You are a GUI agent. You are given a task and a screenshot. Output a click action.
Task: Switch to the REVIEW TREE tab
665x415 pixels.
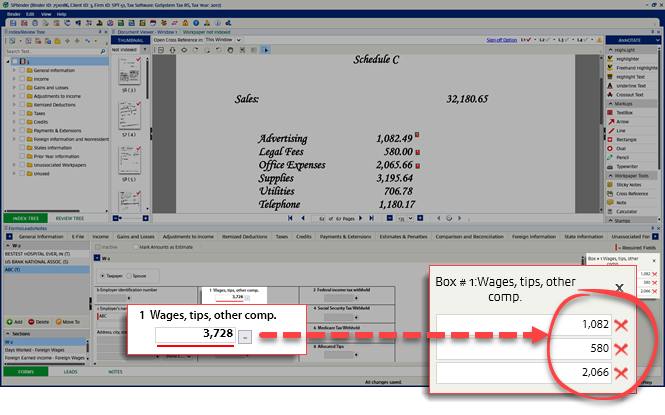[x=69, y=217]
